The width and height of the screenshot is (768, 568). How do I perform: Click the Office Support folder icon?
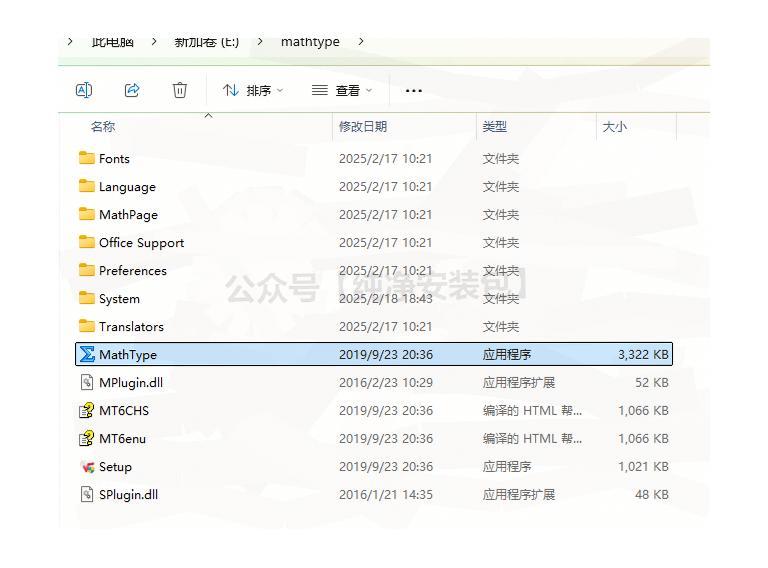click(x=87, y=242)
